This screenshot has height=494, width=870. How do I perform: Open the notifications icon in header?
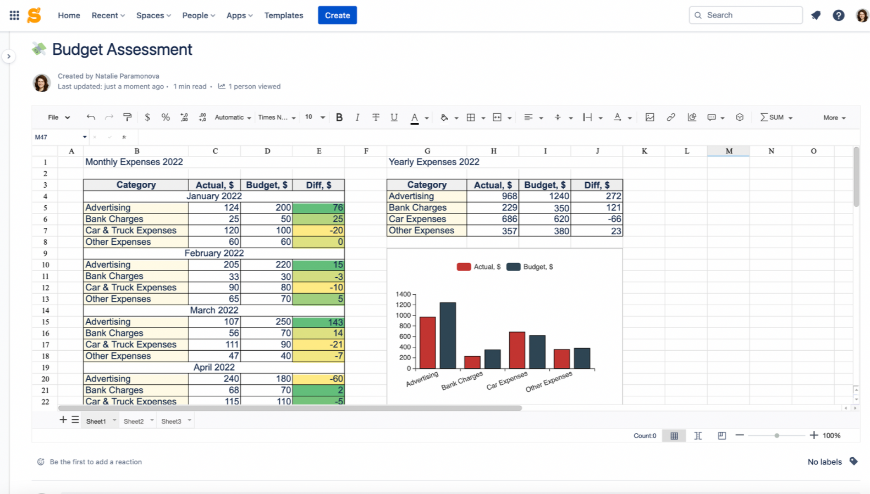816,15
